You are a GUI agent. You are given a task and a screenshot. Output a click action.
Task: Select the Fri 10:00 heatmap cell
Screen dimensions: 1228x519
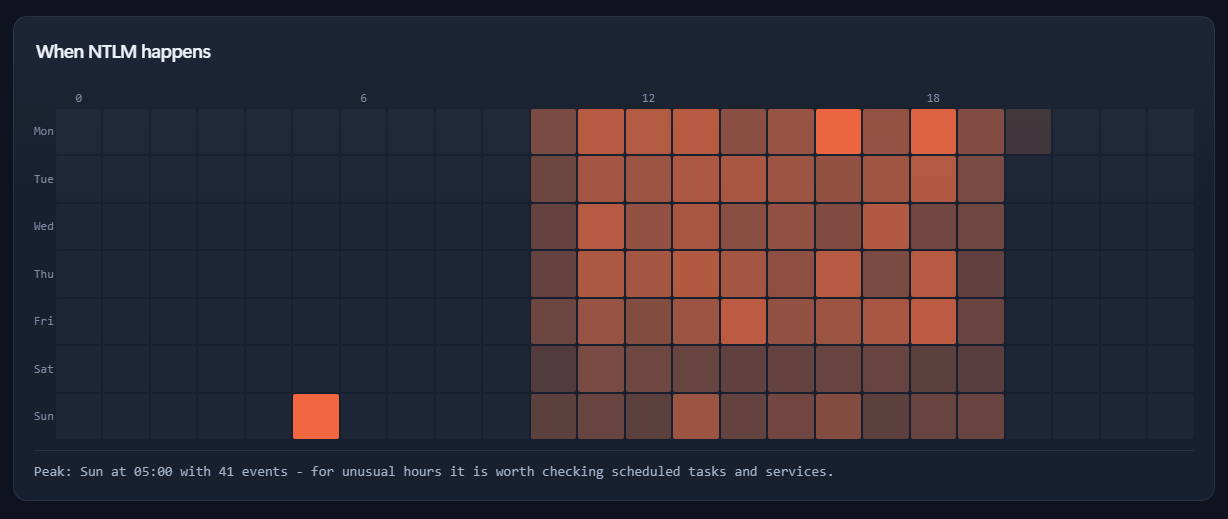[x=554, y=321]
